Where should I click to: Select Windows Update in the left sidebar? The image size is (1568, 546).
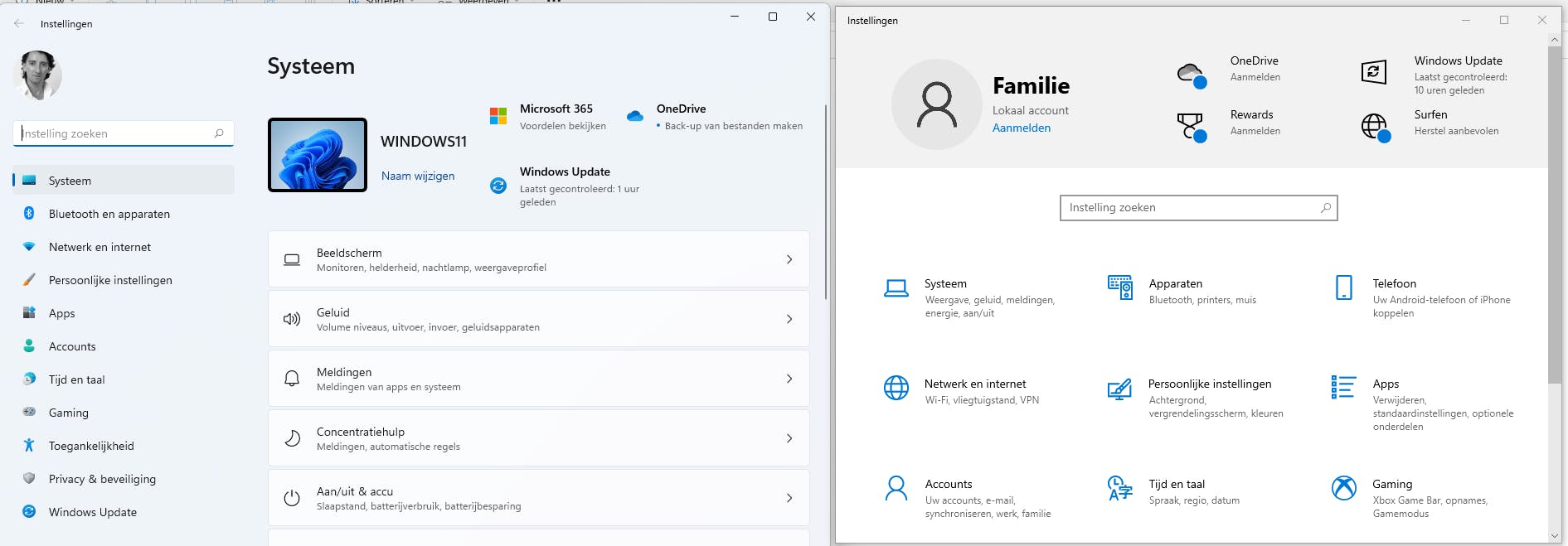coord(92,512)
